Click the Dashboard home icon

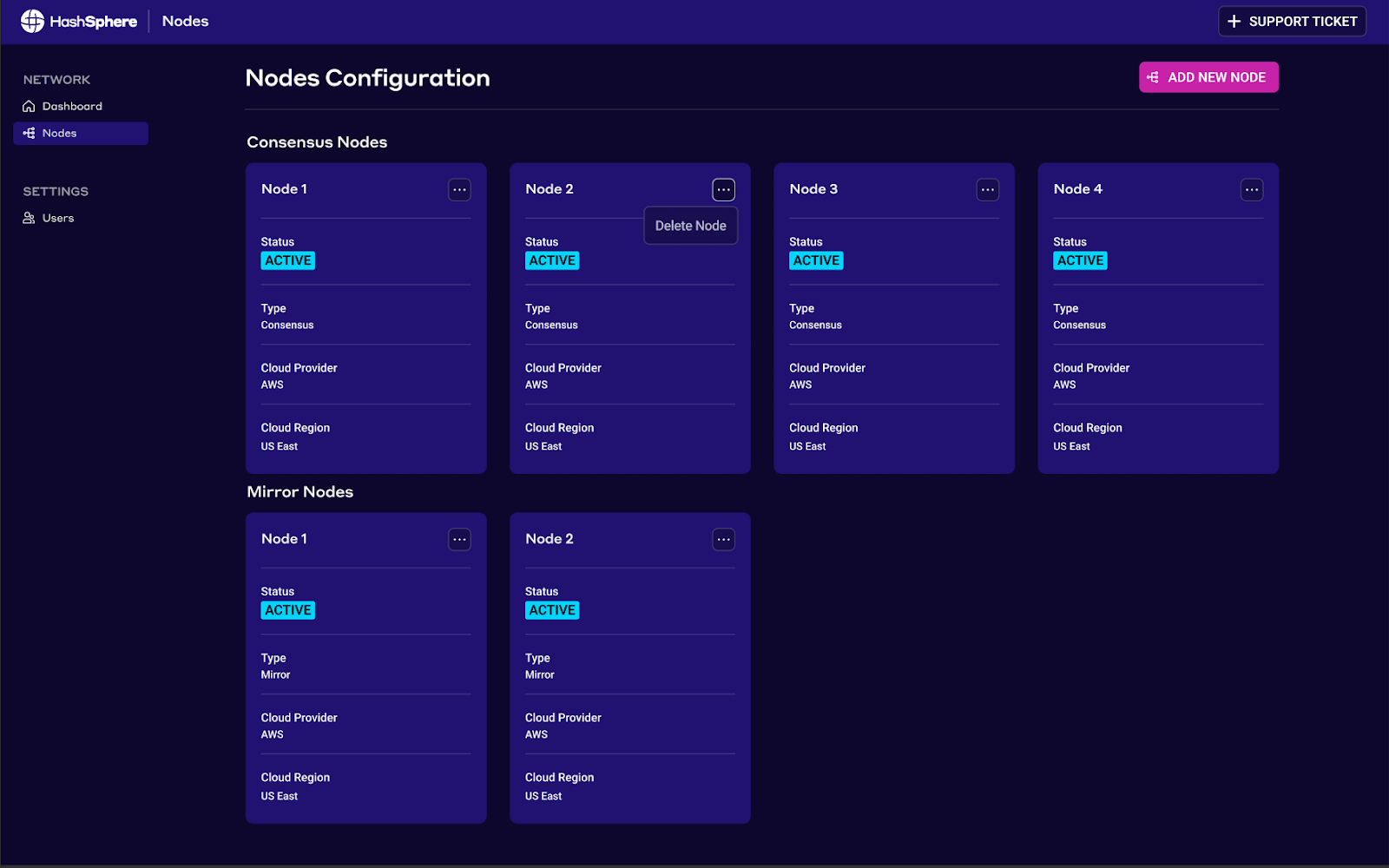pyautogui.click(x=29, y=106)
